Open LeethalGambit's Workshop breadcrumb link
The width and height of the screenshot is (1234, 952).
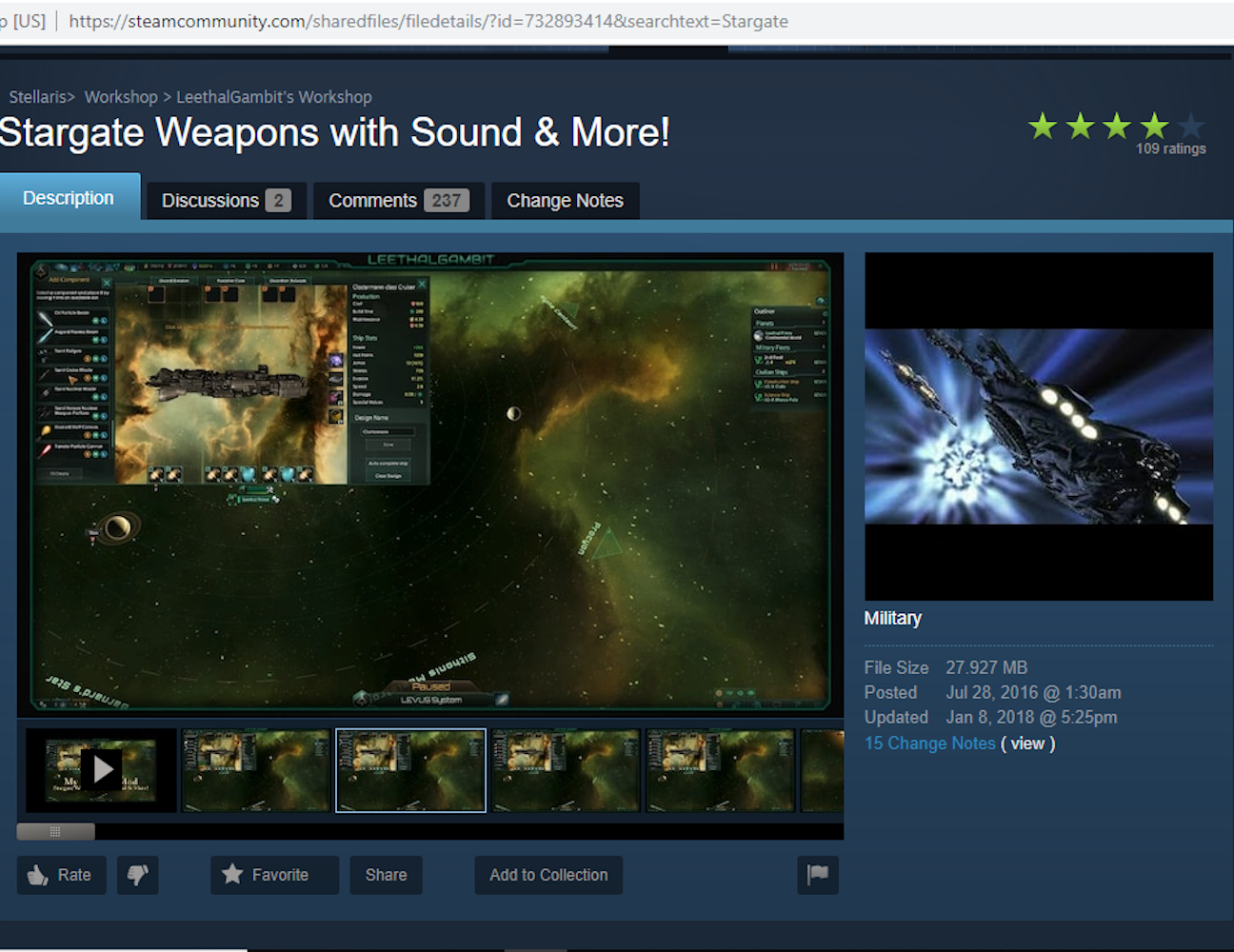click(274, 97)
